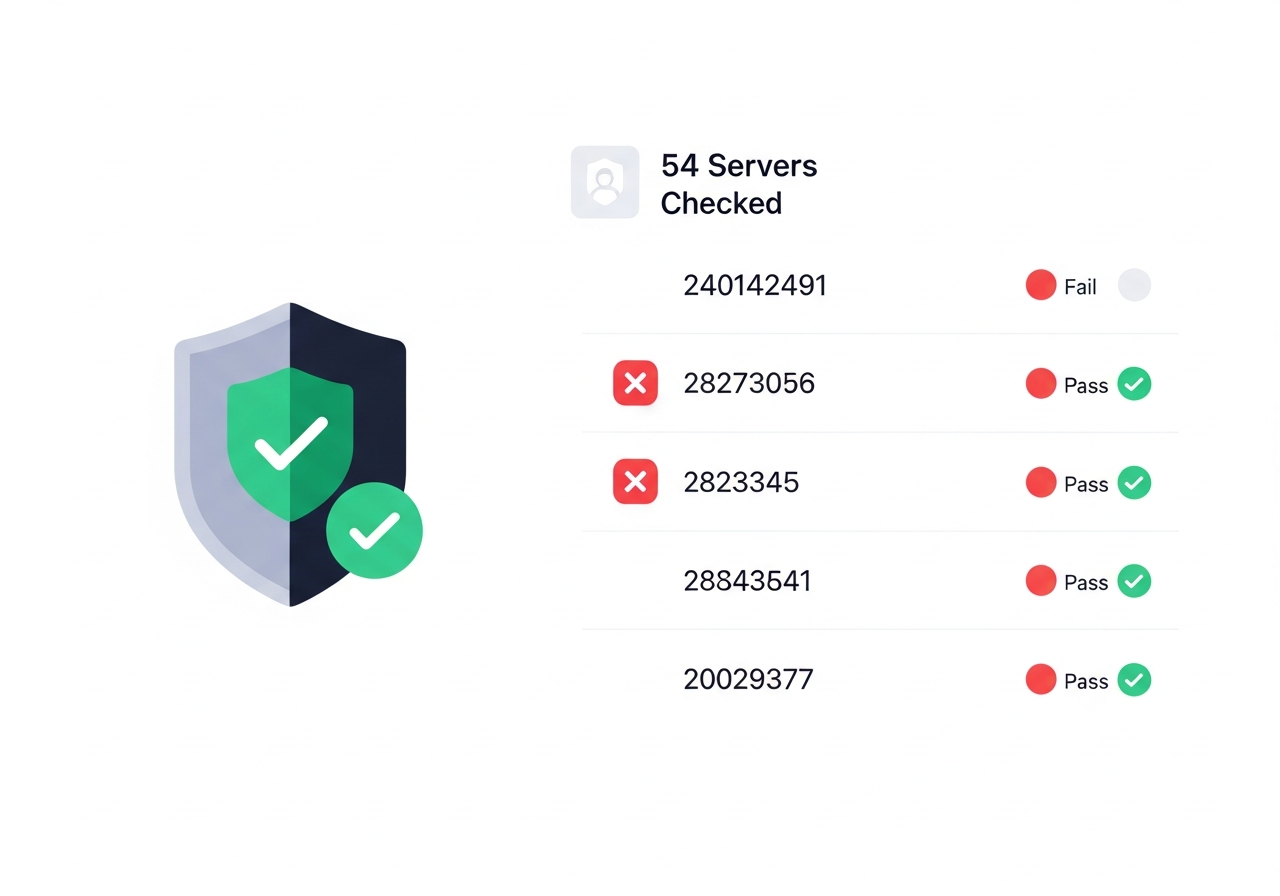The image size is (1280, 896).
Task: Toggle the green check beside 2823345
Action: 1134,482
